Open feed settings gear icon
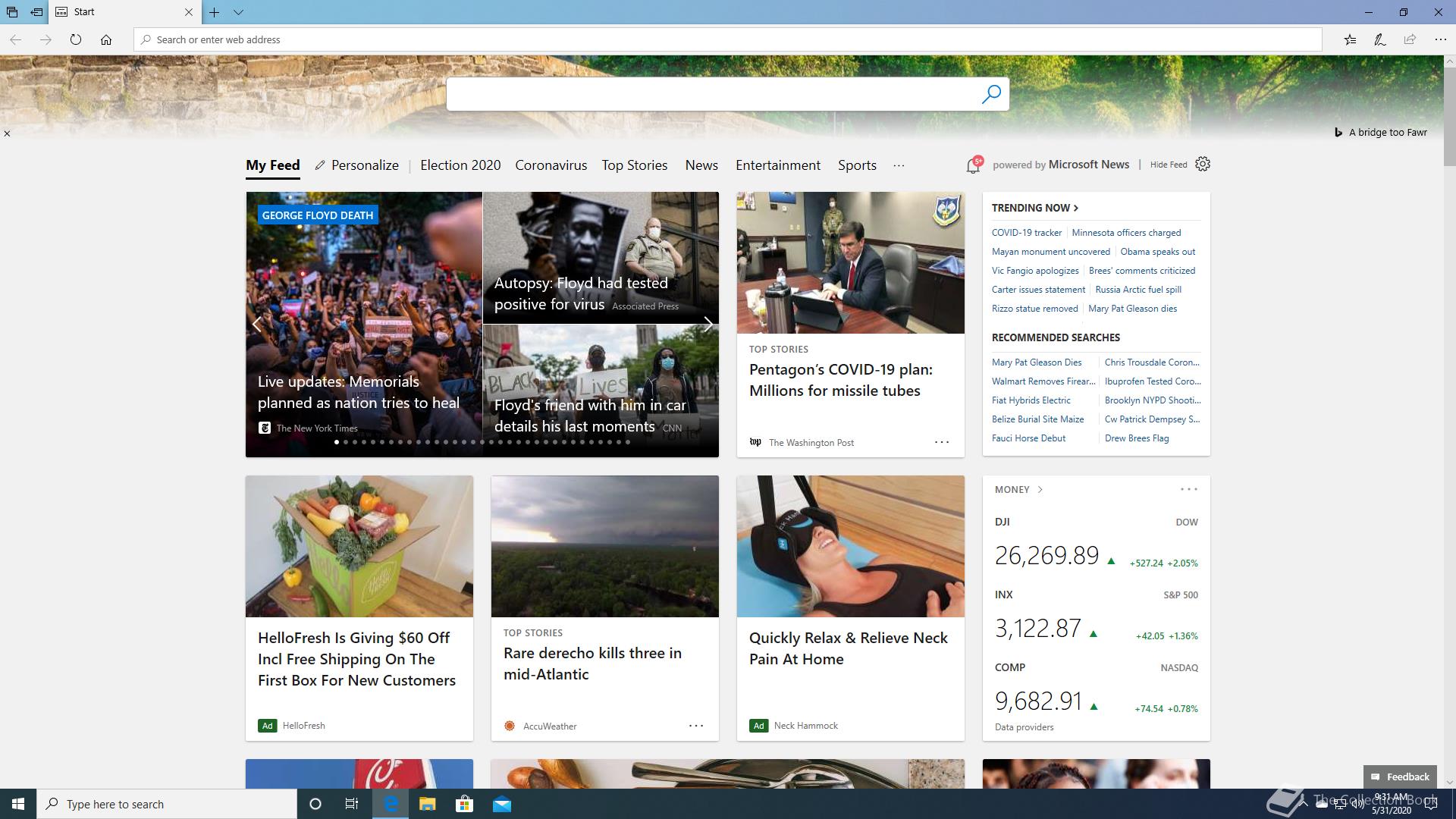This screenshot has width=1456, height=819. (1203, 164)
